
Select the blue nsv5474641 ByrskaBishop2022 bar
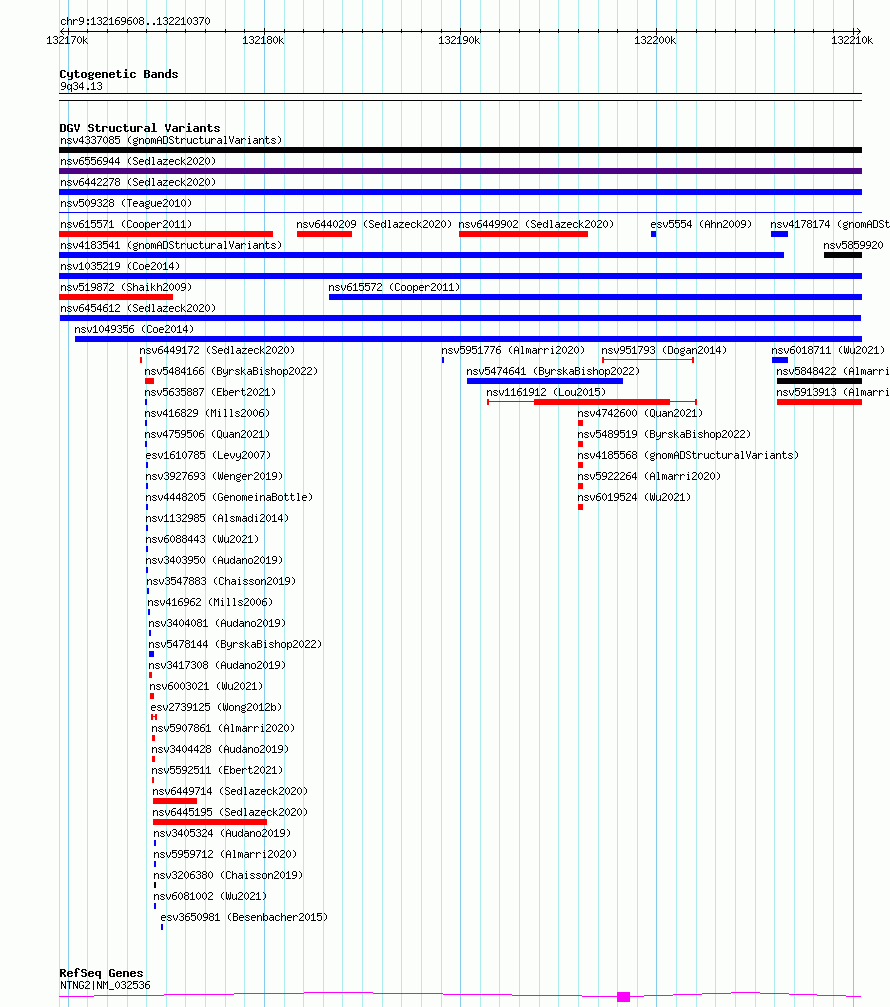545,381
